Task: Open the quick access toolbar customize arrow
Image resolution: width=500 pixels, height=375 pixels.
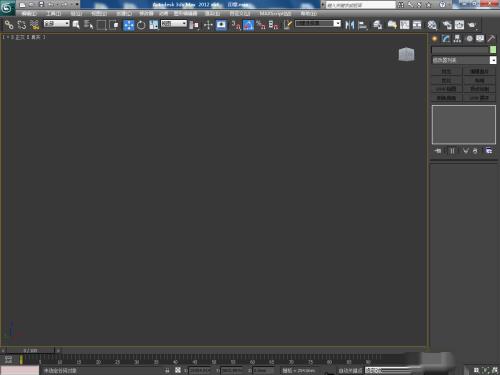Action: [77, 5]
